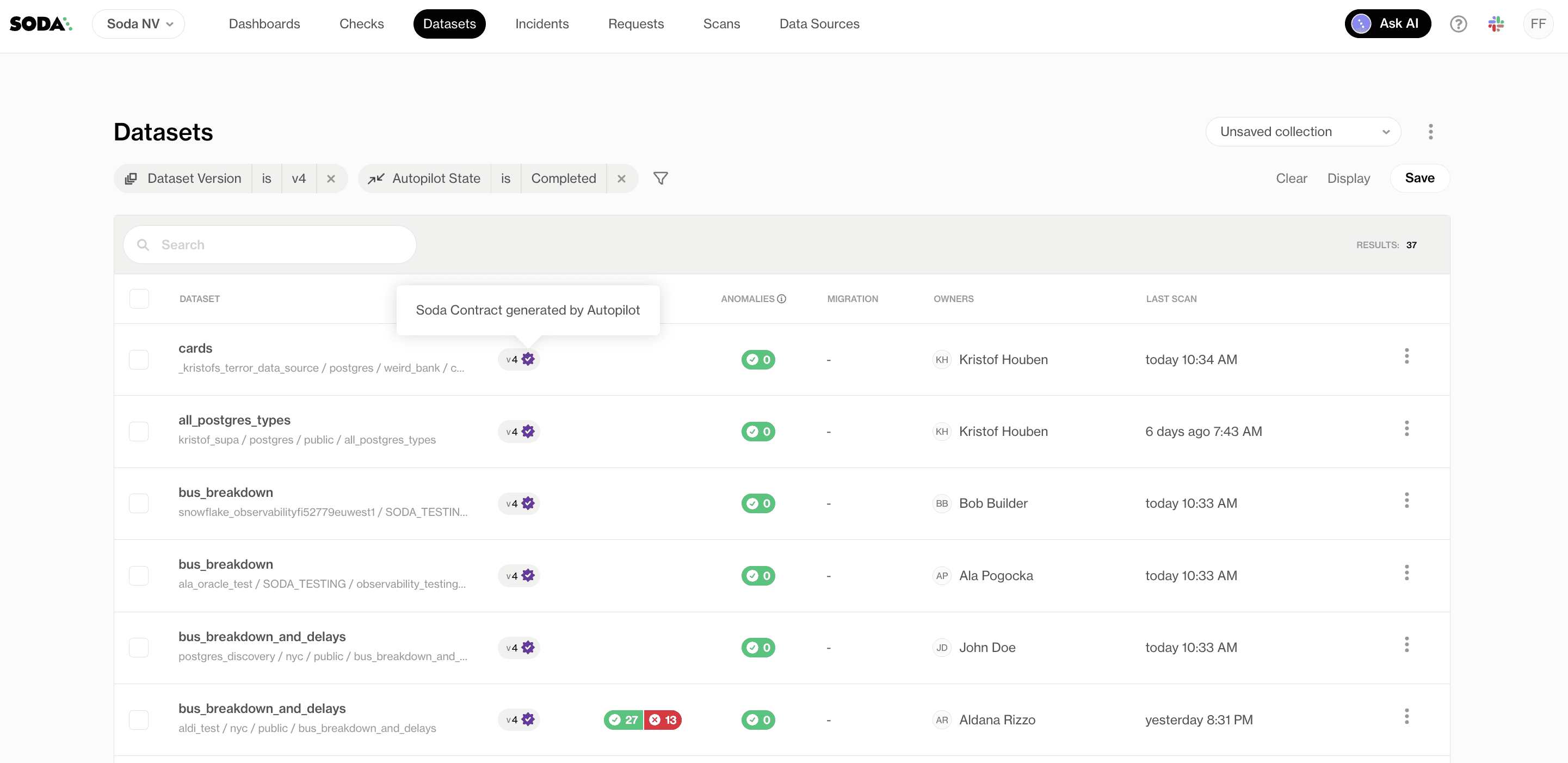Open the help question mark icon
The image size is (1568, 763).
pyautogui.click(x=1458, y=24)
